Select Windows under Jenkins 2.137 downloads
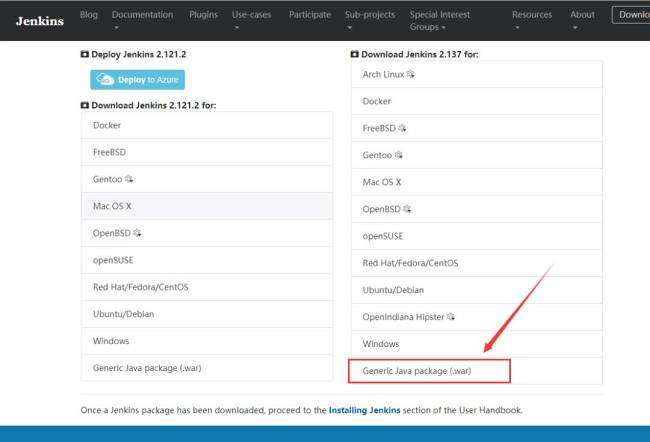This screenshot has height=442, width=650. coord(477,344)
